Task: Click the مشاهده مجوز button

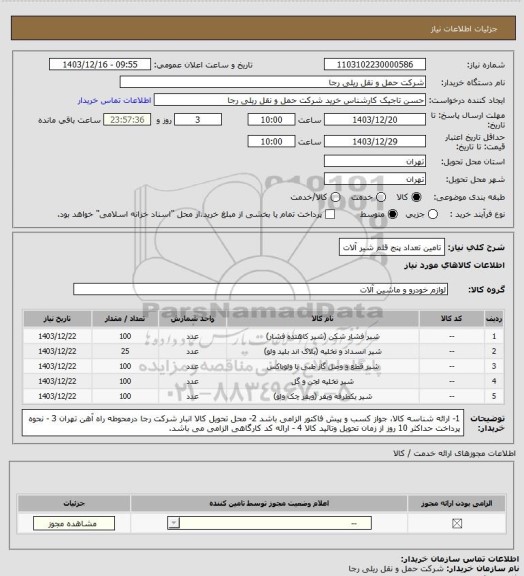Action: (74, 523)
